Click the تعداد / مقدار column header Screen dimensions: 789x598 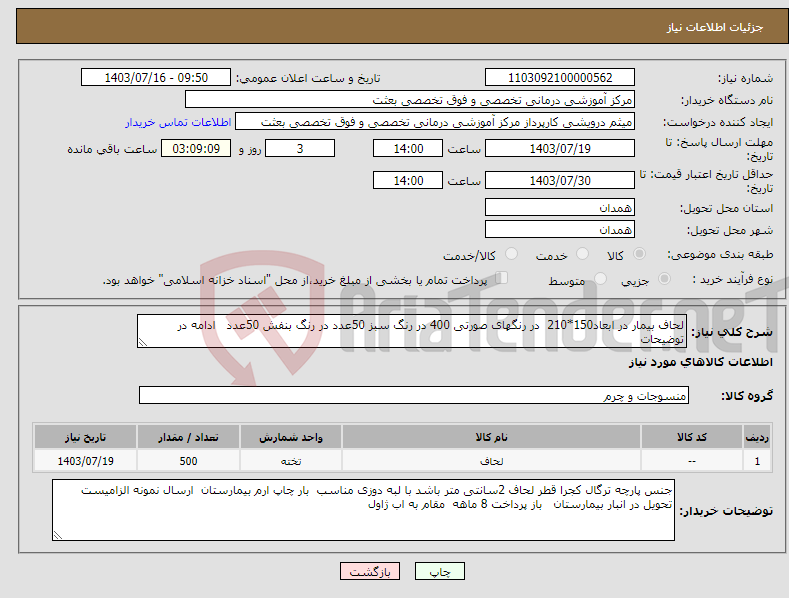[x=188, y=437]
